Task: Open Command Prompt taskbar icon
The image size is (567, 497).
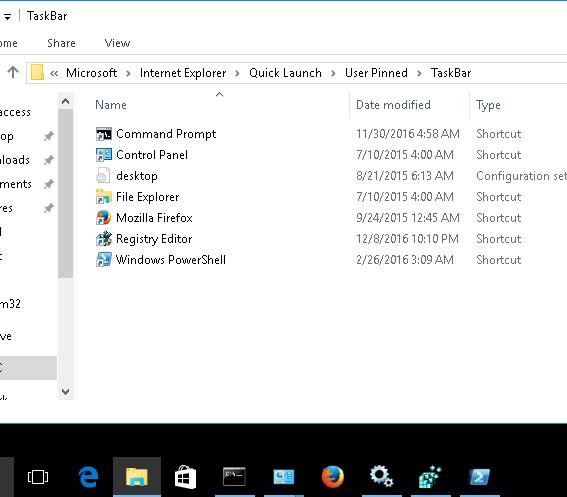Action: pos(234,477)
